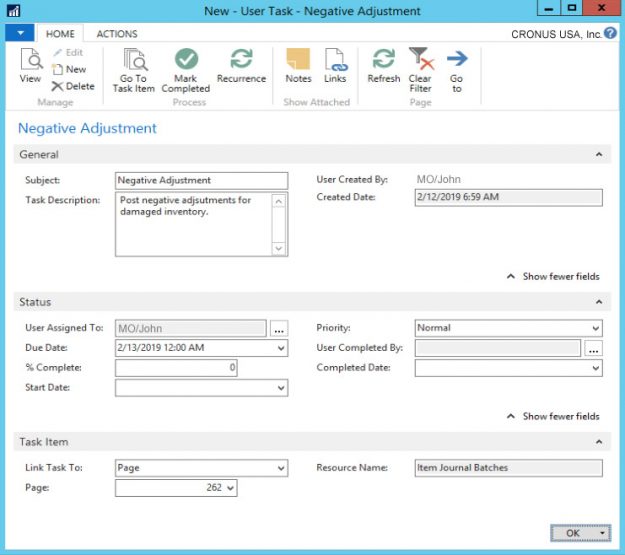
Task: Open the blue application menu dropdown
Action: 20,33
